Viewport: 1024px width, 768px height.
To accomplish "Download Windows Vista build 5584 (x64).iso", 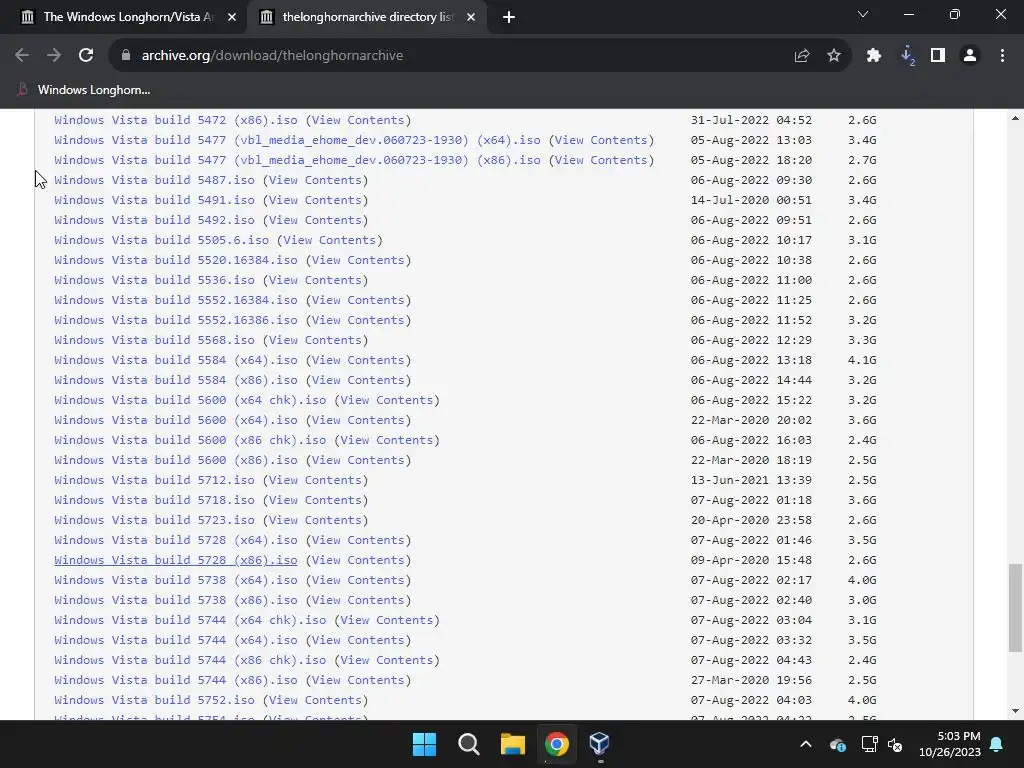I will pos(176,360).
